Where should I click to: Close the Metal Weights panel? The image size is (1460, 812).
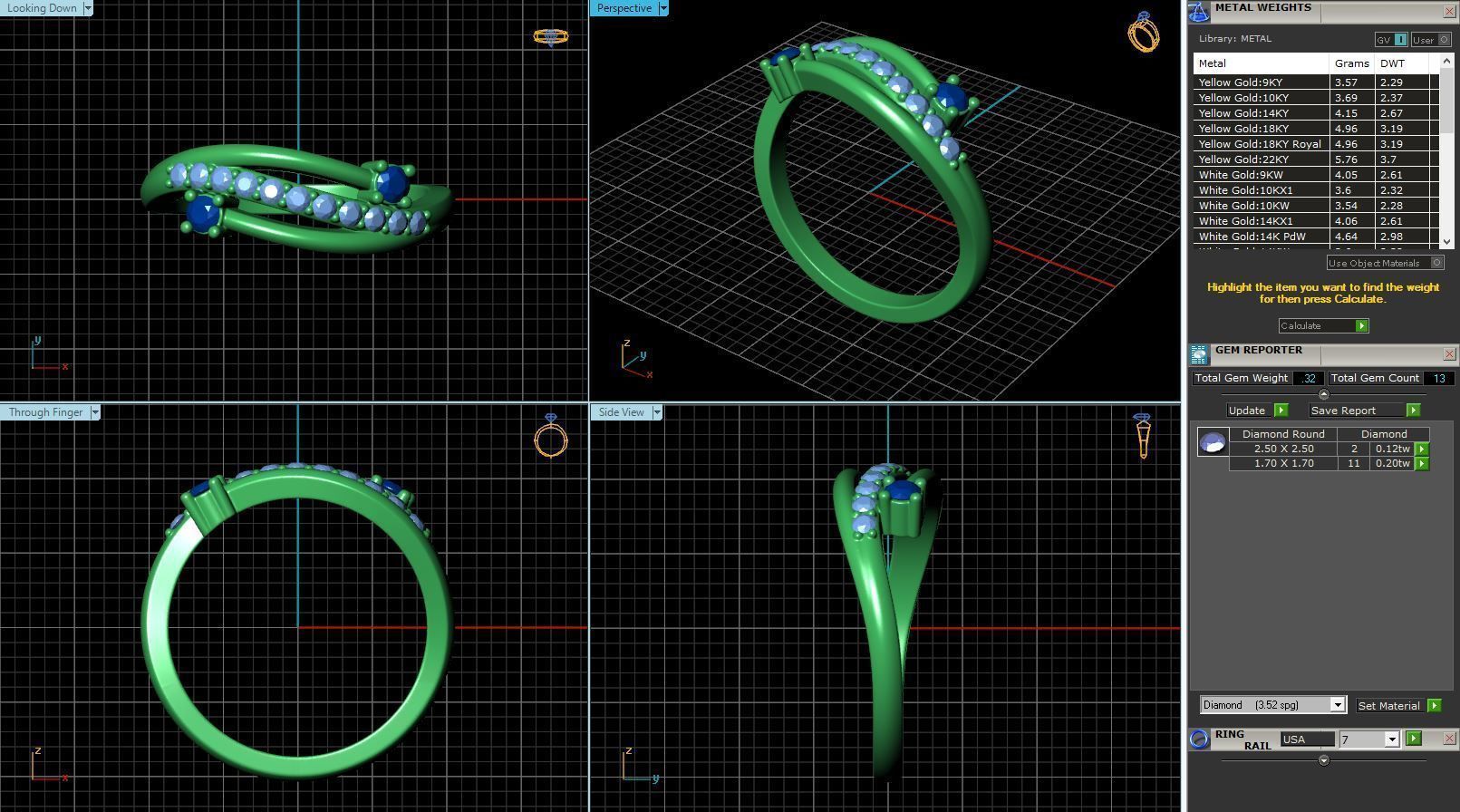click(1448, 12)
